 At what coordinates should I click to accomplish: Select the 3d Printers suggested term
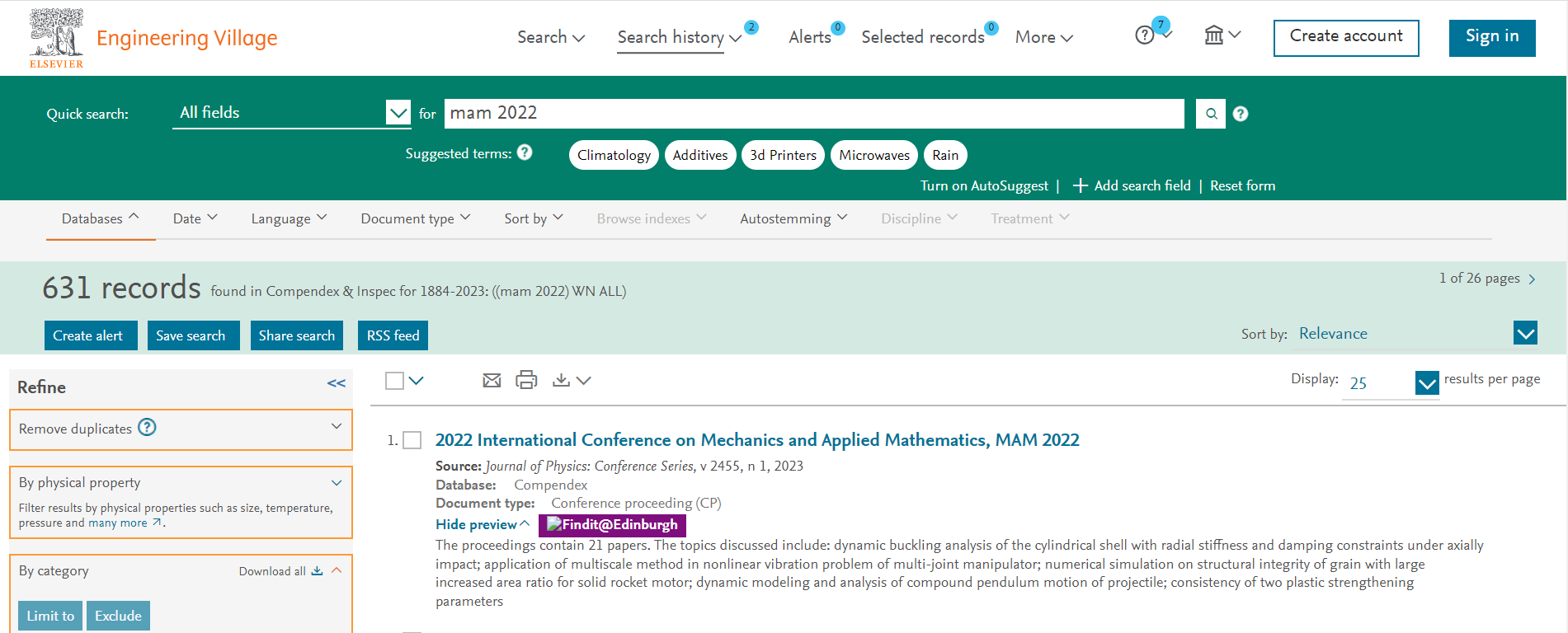click(783, 155)
